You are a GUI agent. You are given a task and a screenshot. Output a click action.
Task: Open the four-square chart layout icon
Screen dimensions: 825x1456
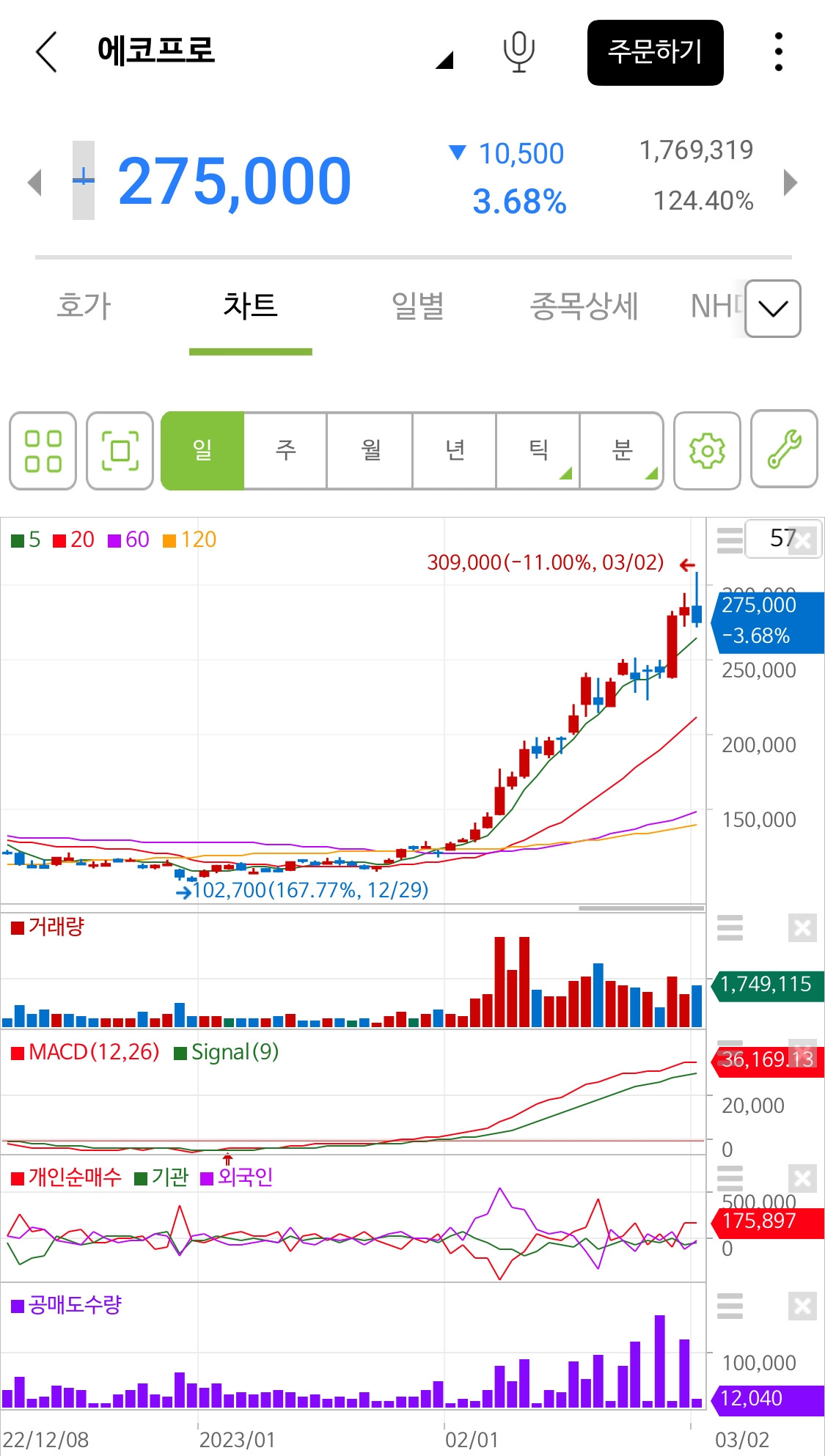click(43, 450)
